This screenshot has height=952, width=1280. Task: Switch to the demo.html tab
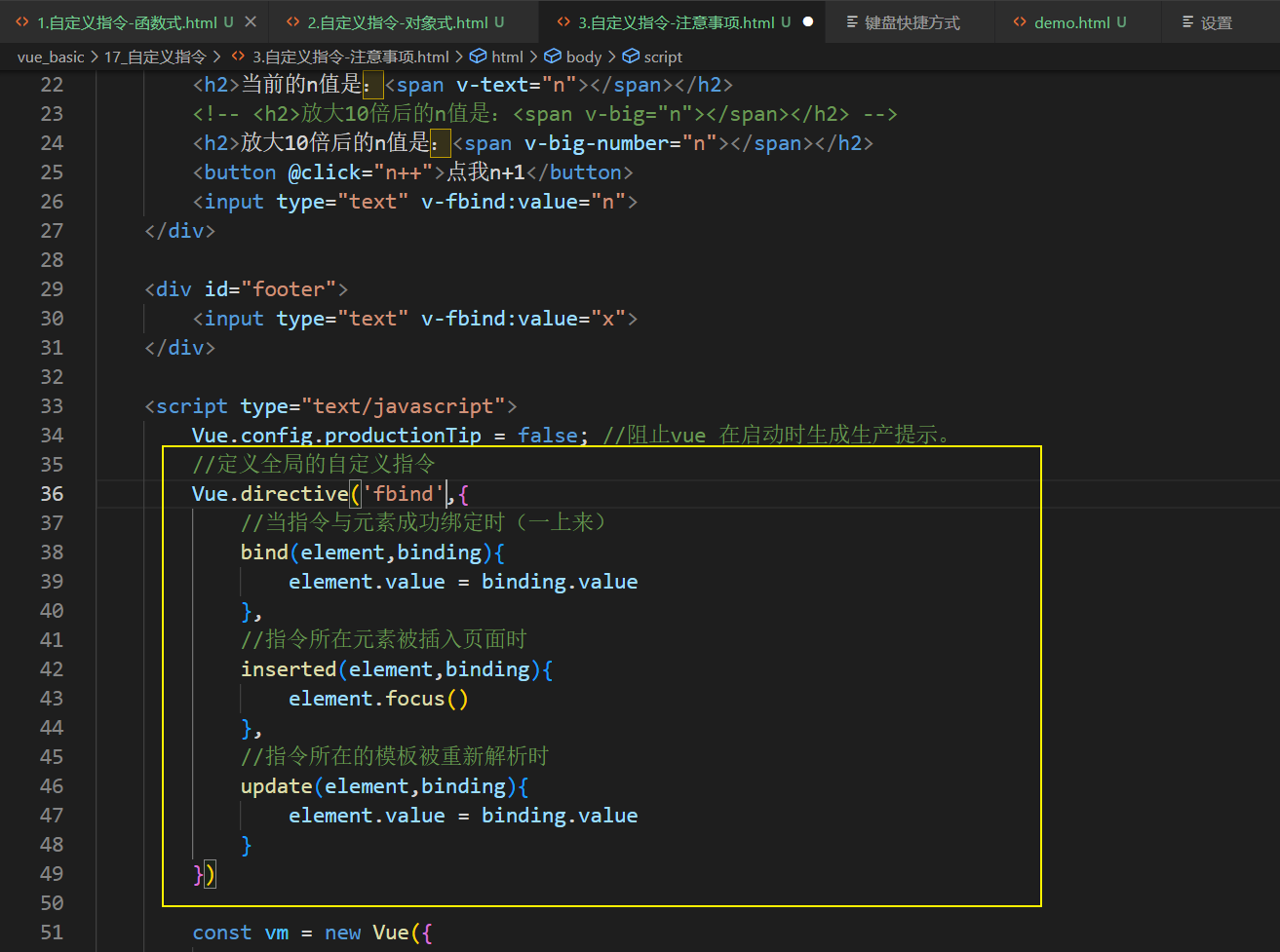(1071, 22)
